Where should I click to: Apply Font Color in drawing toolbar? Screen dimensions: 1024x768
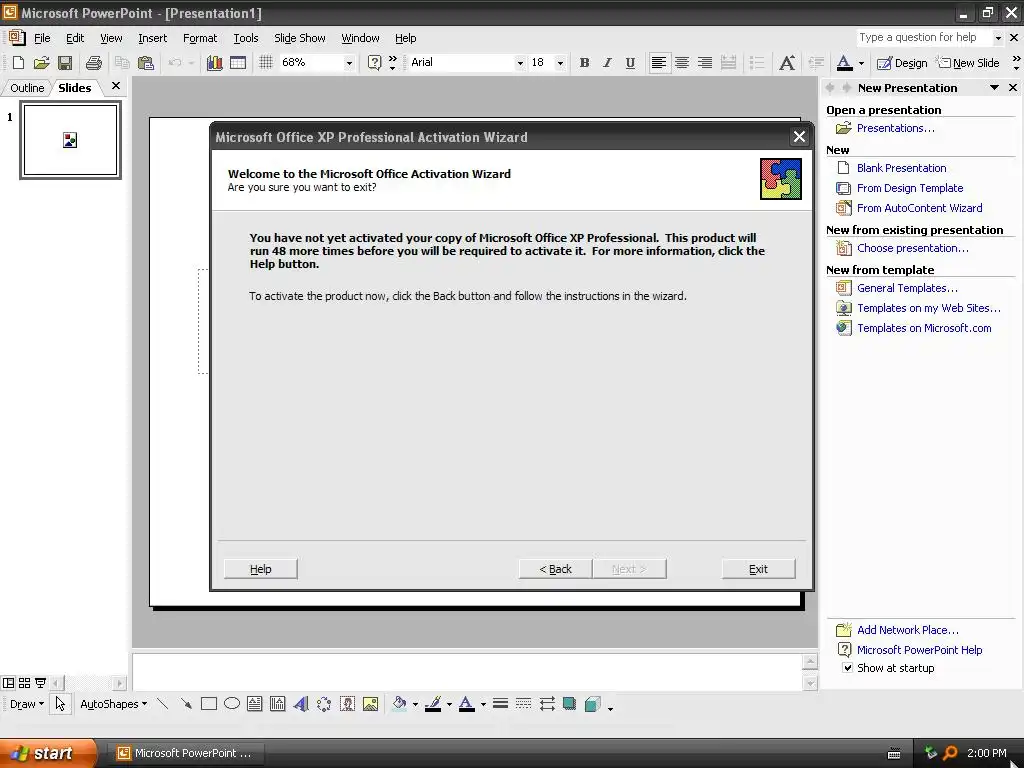click(466, 703)
